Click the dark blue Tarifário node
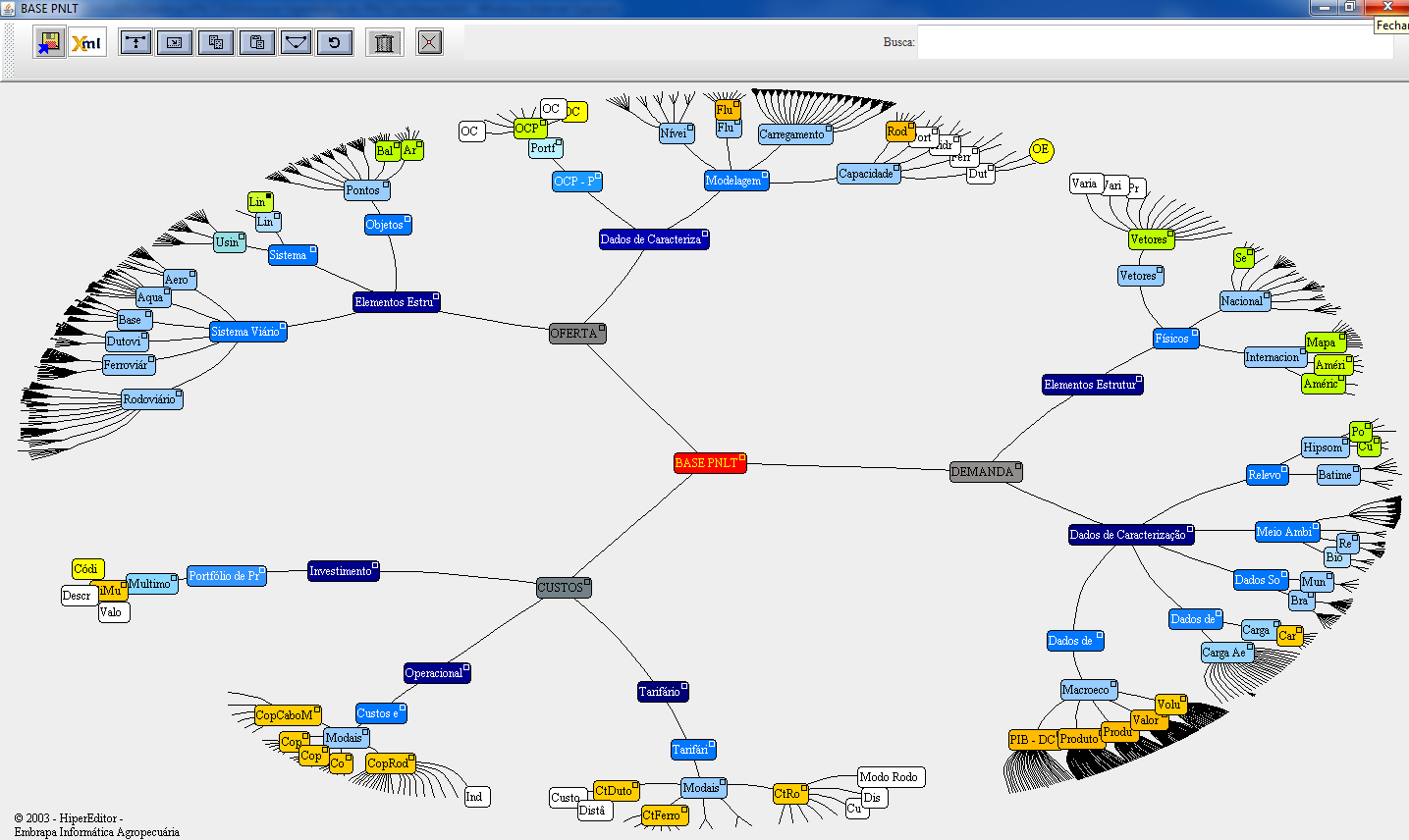Image resolution: width=1409 pixels, height=840 pixels. (663, 692)
